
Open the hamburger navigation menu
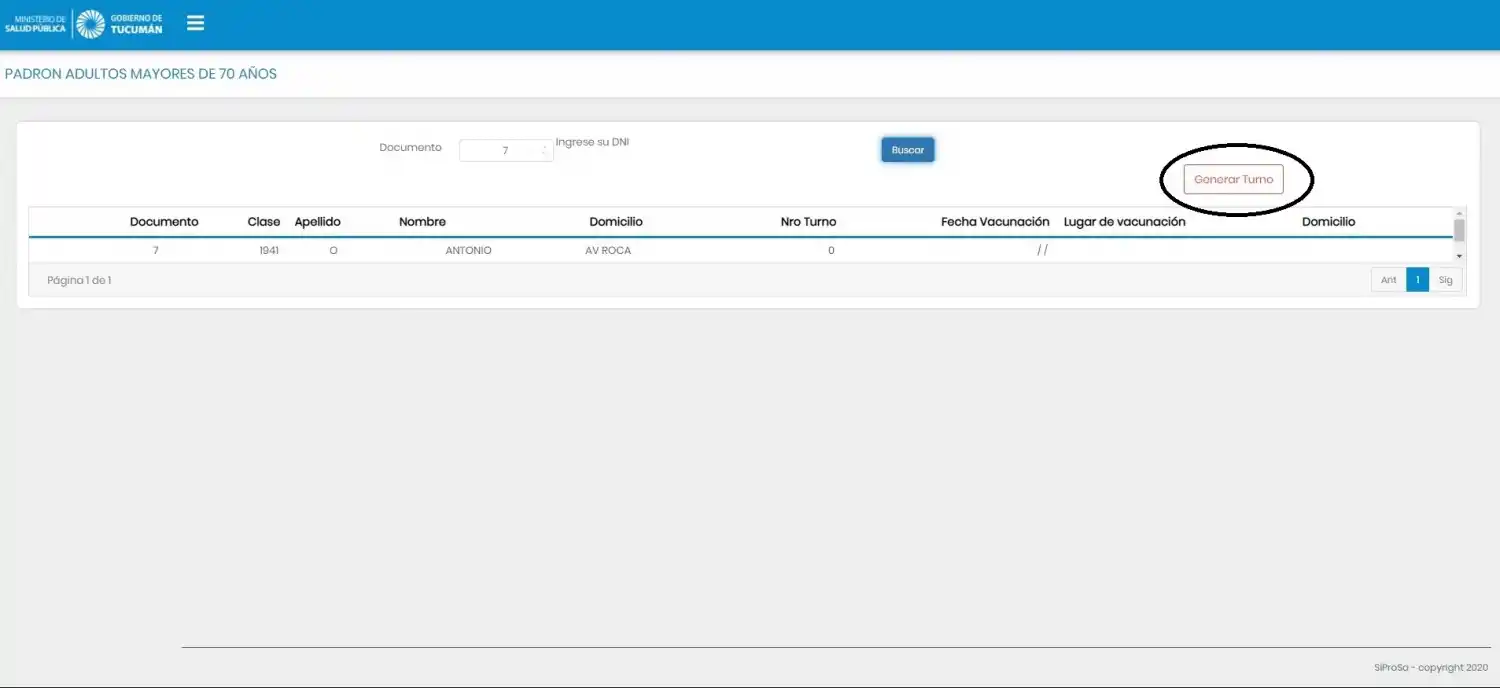coord(195,23)
